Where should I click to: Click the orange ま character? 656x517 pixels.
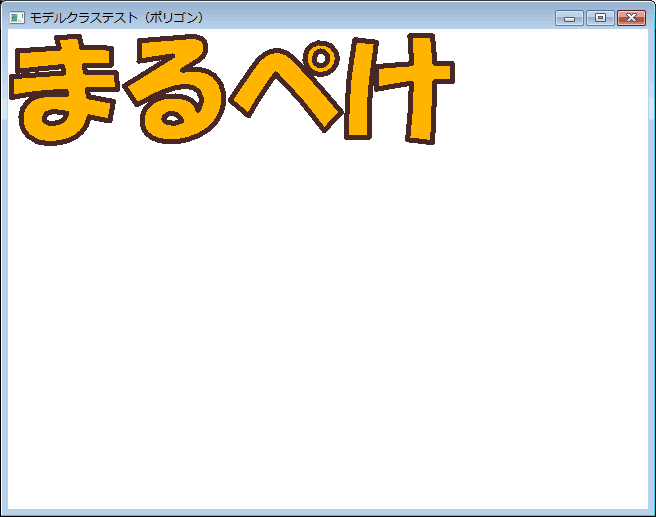(64, 90)
